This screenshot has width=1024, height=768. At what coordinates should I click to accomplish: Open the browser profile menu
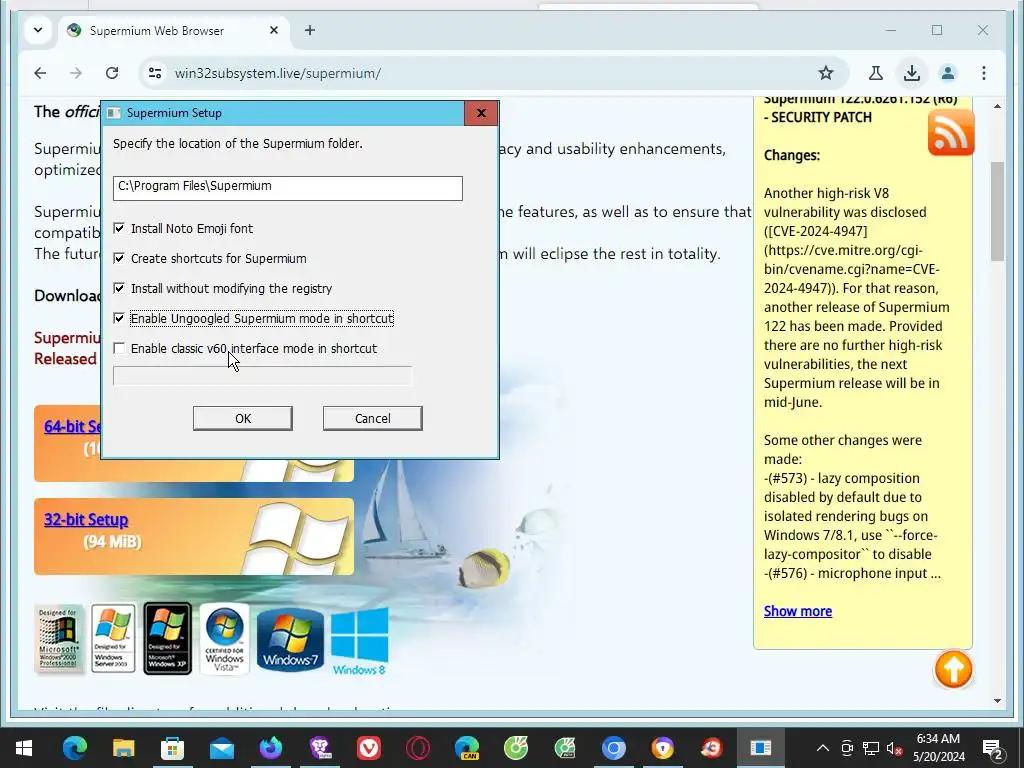coord(948,73)
